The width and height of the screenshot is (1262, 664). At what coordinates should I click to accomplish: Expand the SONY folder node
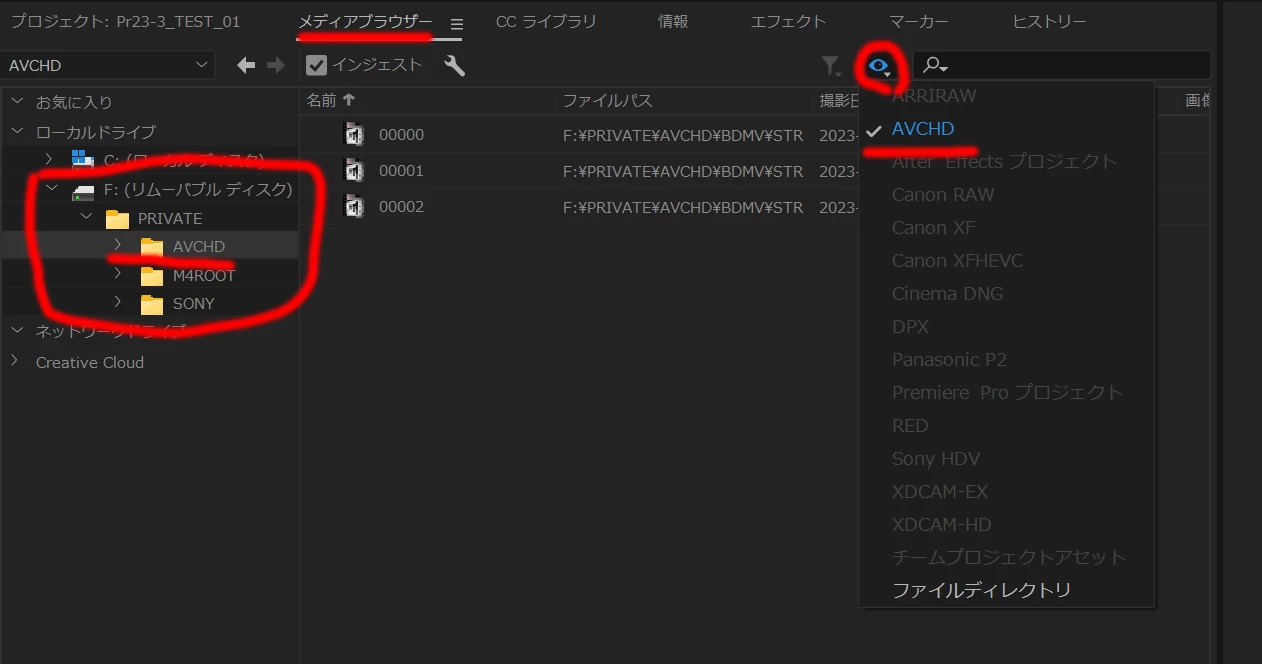(x=118, y=301)
